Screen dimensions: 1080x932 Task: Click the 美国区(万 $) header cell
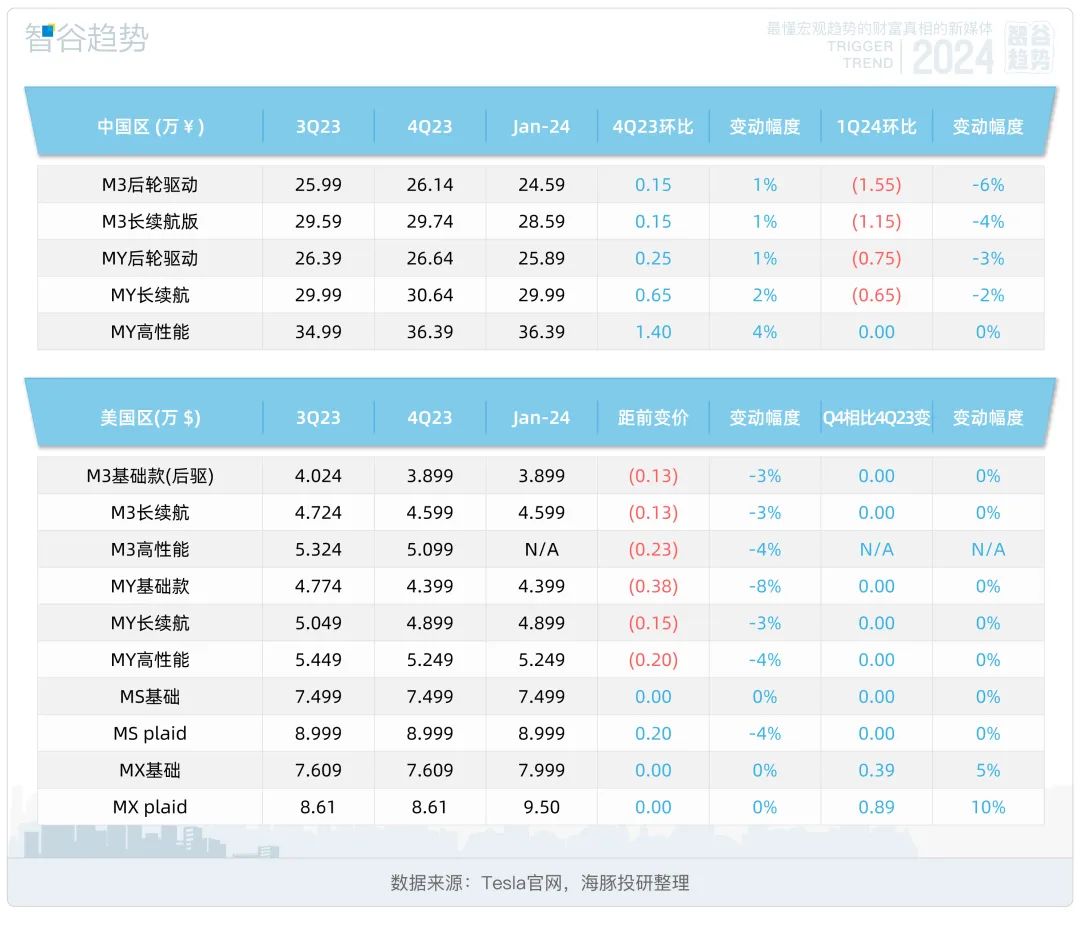click(x=150, y=417)
